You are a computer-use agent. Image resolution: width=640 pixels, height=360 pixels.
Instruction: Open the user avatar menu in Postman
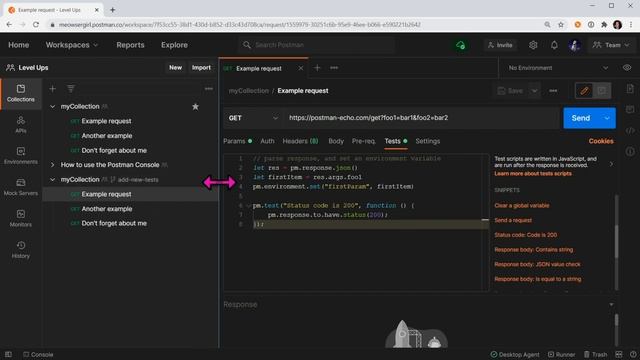(574, 45)
